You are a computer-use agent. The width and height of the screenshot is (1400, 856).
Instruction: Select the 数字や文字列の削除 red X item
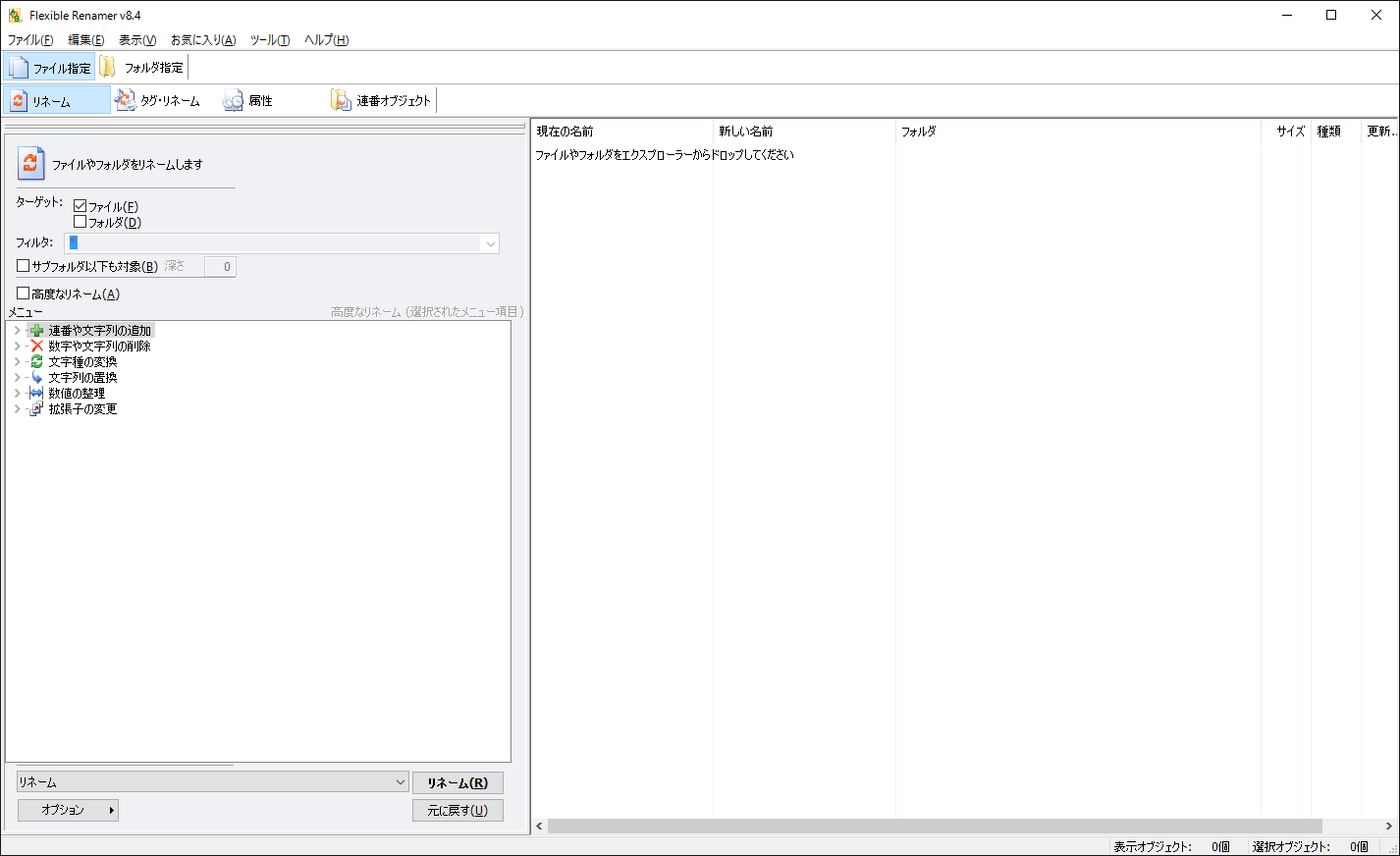coord(37,347)
